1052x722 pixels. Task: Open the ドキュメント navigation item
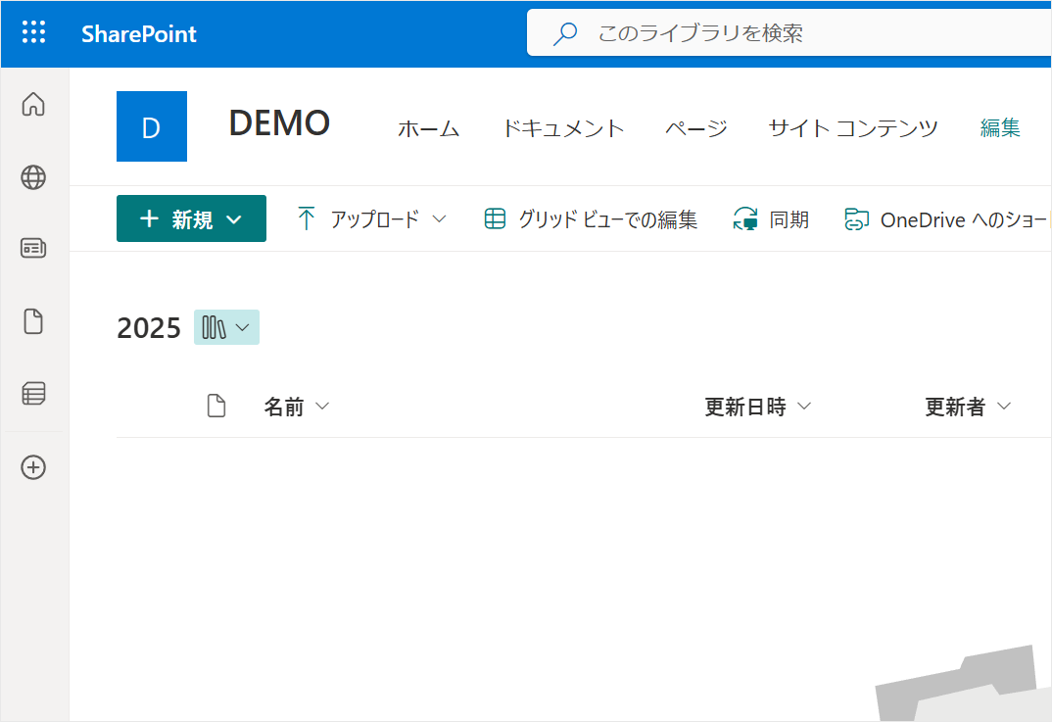562,128
